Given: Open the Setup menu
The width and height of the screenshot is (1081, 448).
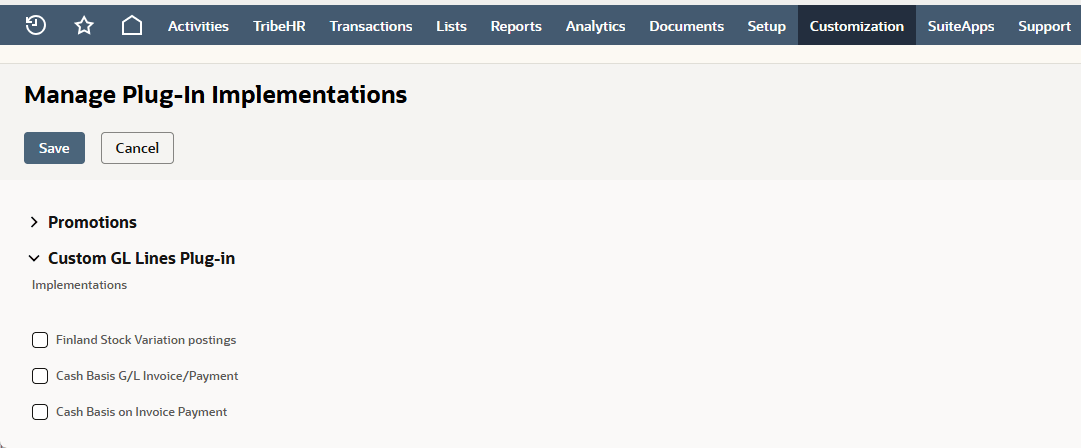Looking at the screenshot, I should tap(767, 26).
